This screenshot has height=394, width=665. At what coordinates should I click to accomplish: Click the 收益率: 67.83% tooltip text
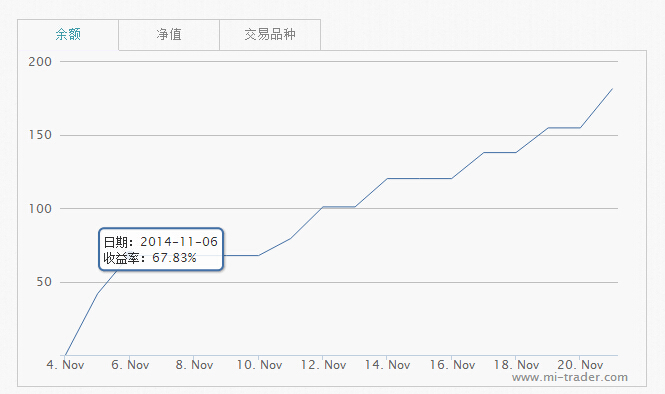click(150, 258)
